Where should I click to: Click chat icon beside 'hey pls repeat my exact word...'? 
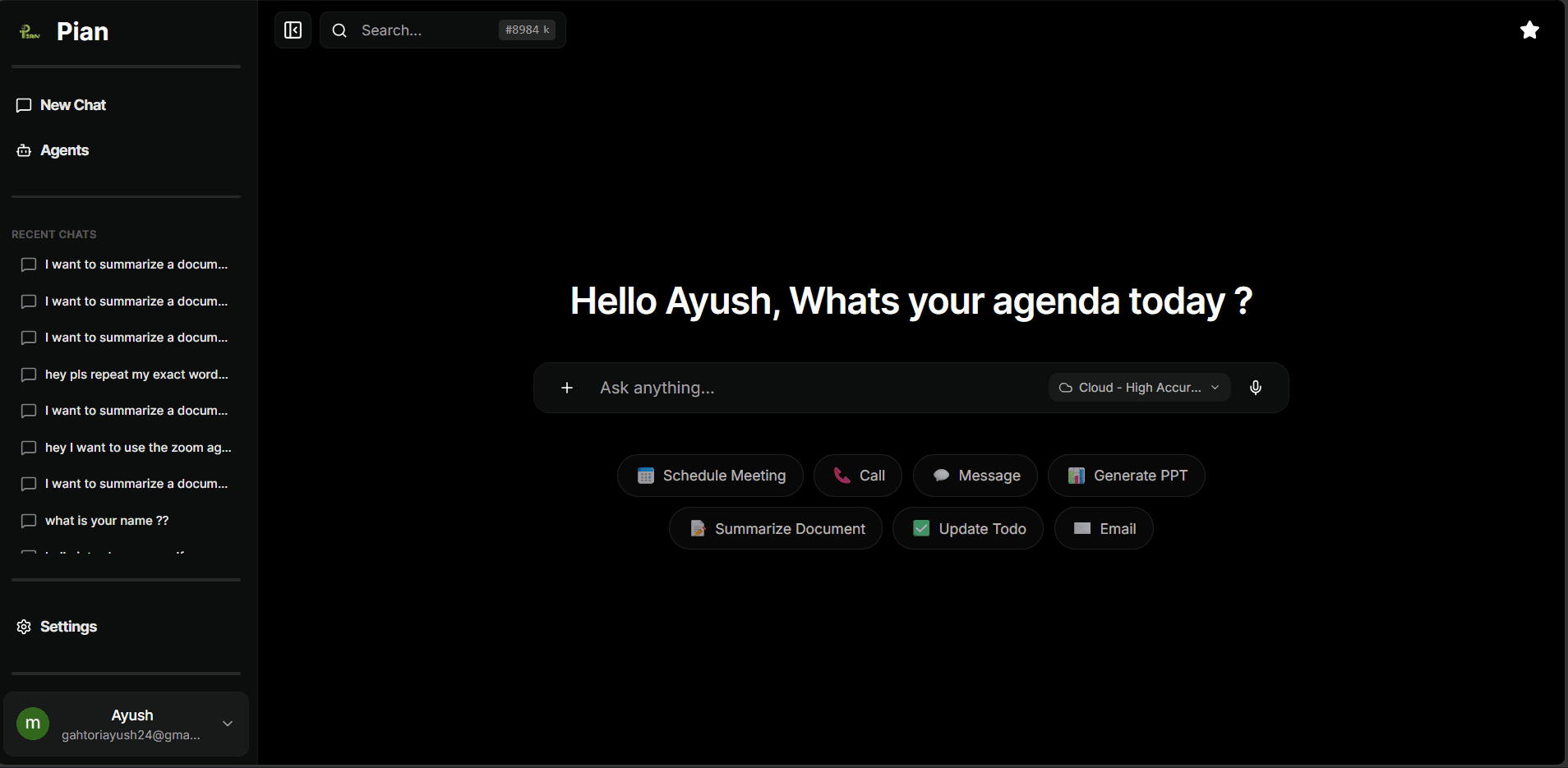(29, 375)
